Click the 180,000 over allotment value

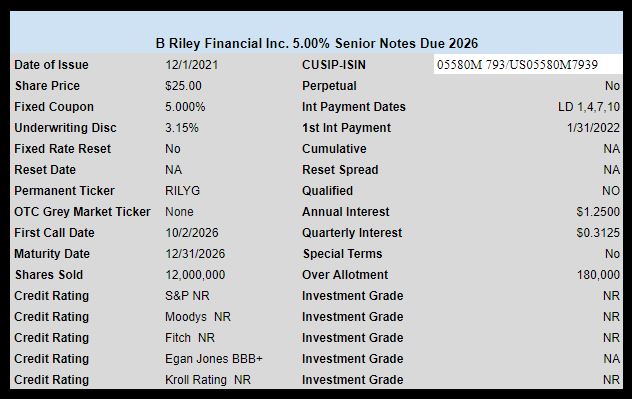(598, 274)
